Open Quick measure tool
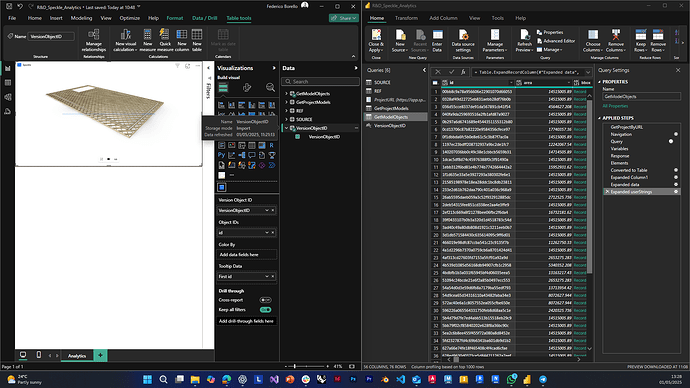690x388 pixels. (x=165, y=40)
